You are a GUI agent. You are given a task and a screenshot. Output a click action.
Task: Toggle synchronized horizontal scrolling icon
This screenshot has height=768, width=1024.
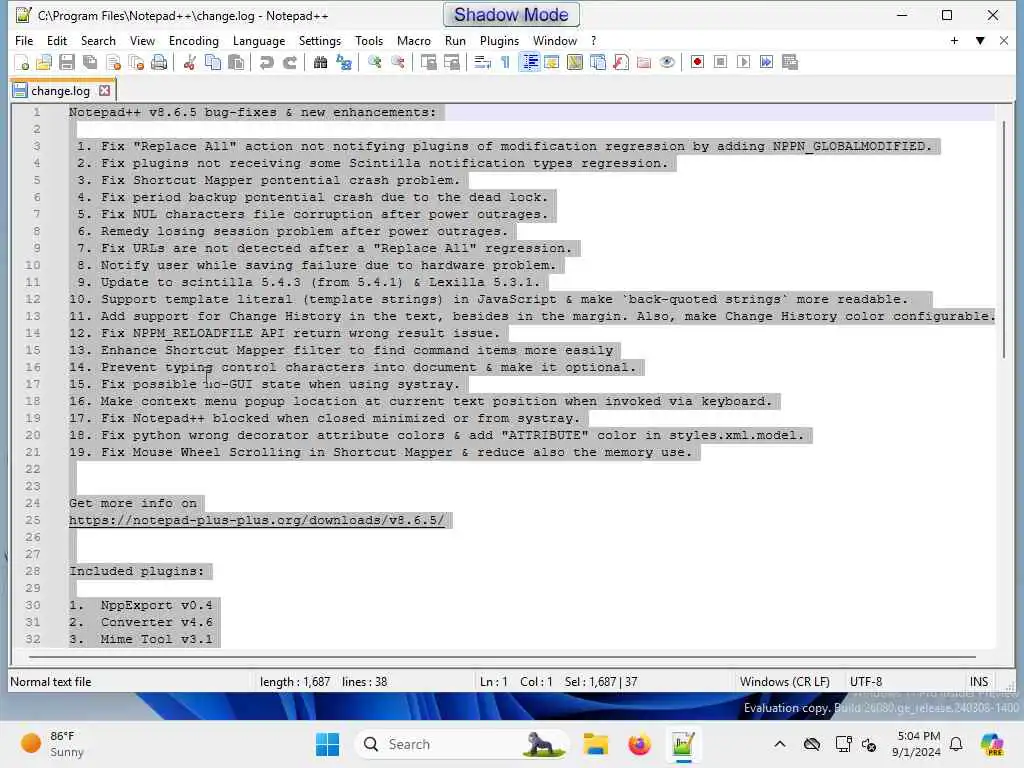pos(451,63)
